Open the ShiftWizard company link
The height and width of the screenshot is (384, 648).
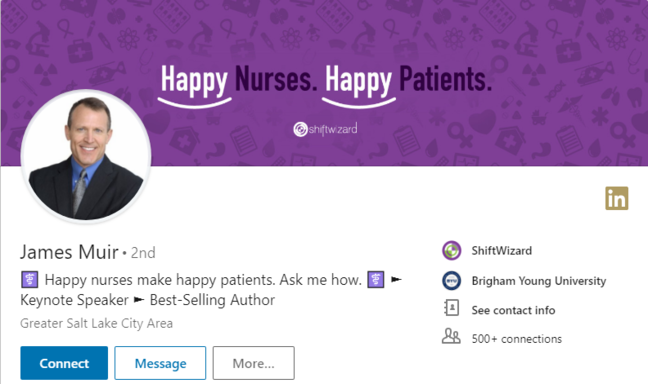(502, 250)
